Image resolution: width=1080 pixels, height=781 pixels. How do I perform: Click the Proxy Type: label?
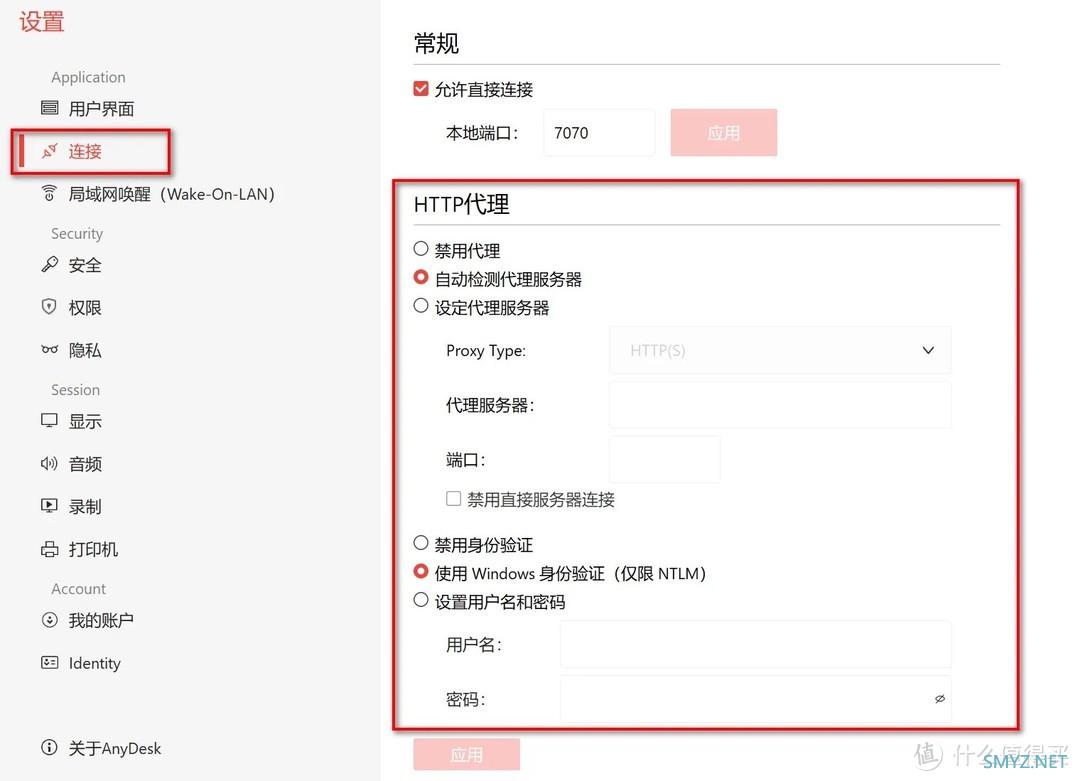[486, 351]
